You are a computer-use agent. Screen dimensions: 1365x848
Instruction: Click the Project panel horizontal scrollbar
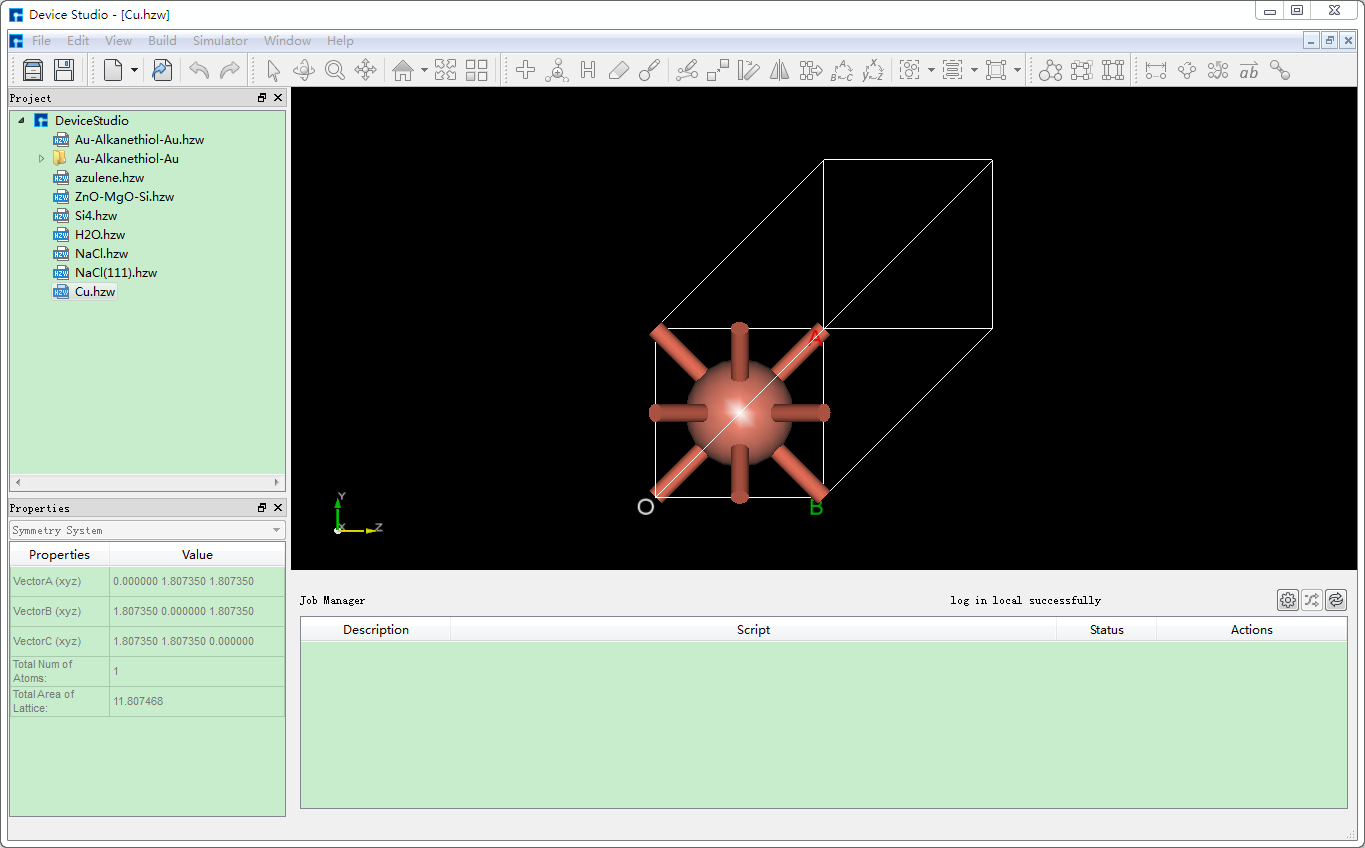click(x=146, y=482)
